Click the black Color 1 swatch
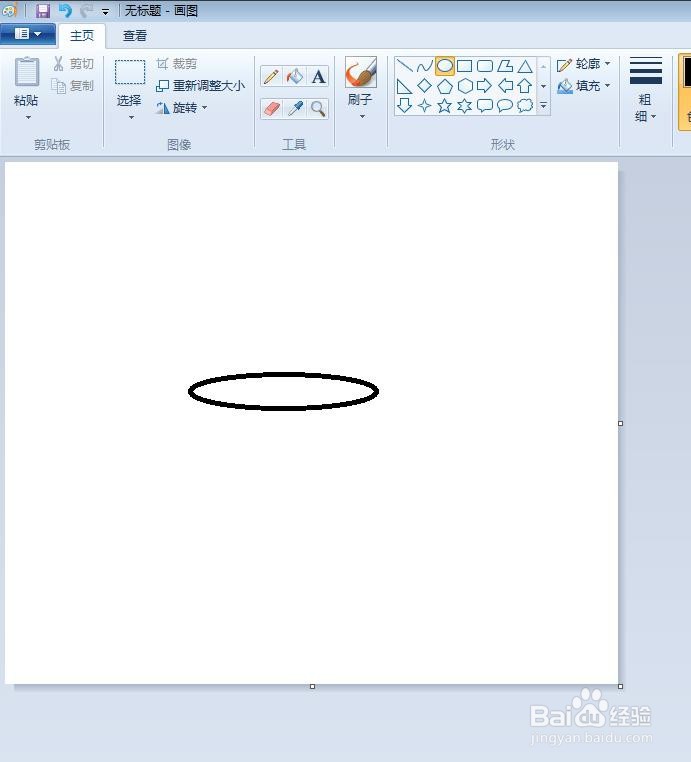The width and height of the screenshot is (691, 762). (687, 72)
